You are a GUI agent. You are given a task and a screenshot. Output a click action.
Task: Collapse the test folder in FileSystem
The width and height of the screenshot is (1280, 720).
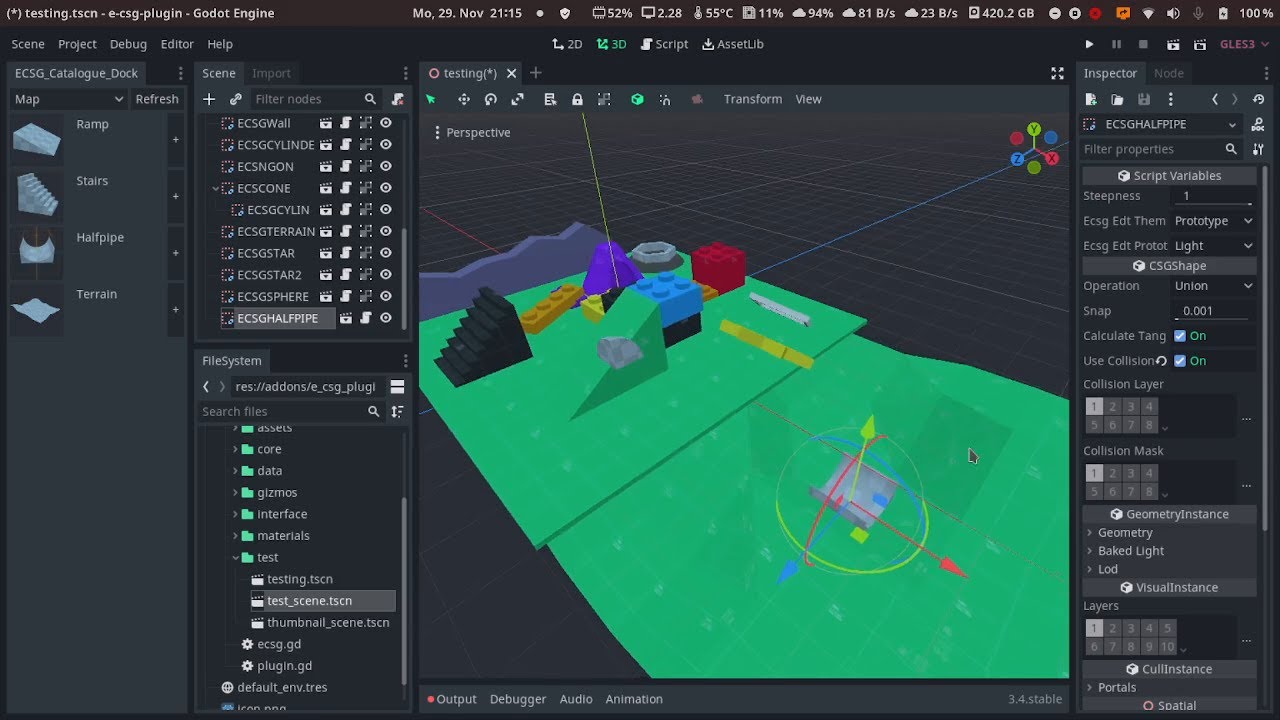[236, 557]
